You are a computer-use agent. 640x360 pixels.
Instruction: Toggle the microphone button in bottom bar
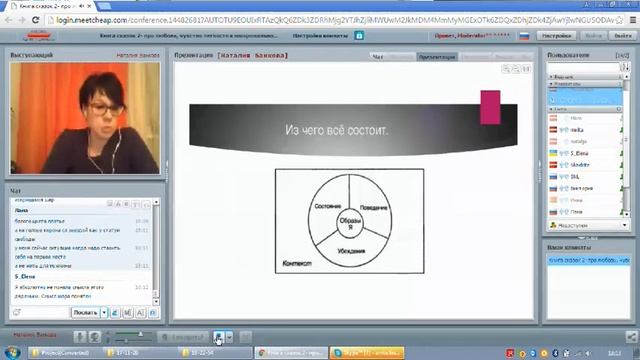(x=80, y=337)
